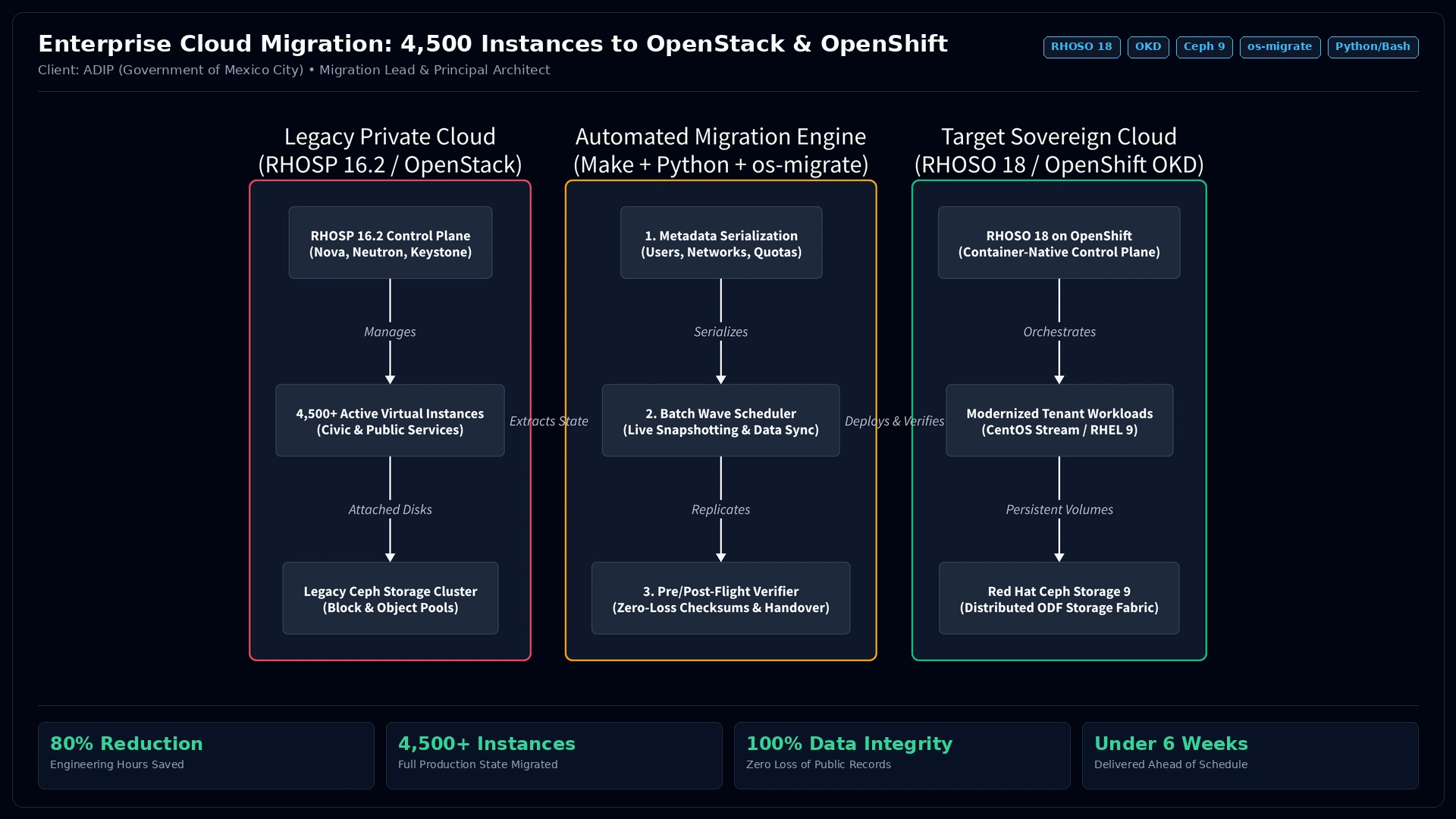Select the os-migrate tag badge
This screenshot has width=1456, height=819.
click(1280, 47)
